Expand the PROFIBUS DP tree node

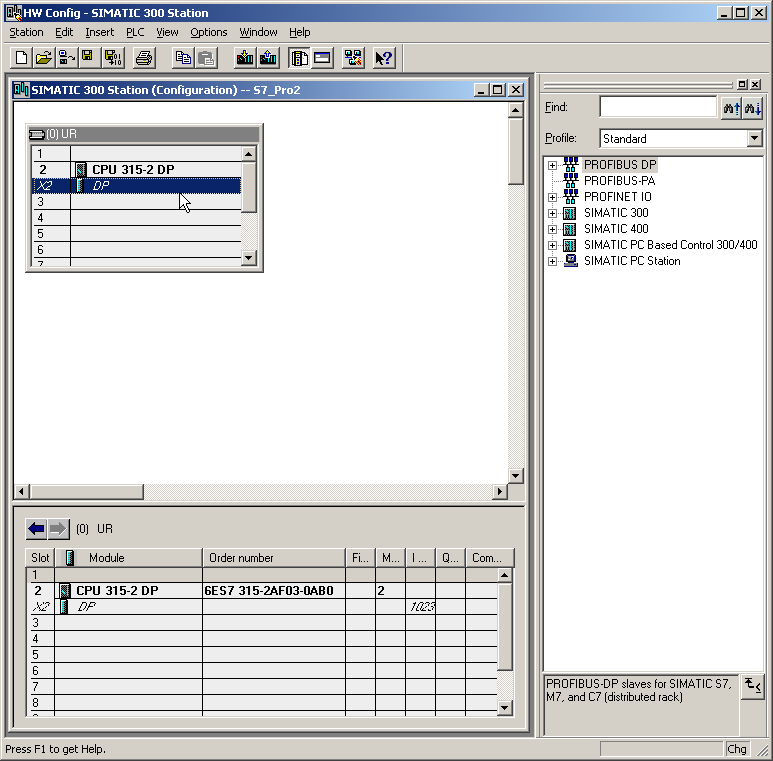tap(552, 165)
